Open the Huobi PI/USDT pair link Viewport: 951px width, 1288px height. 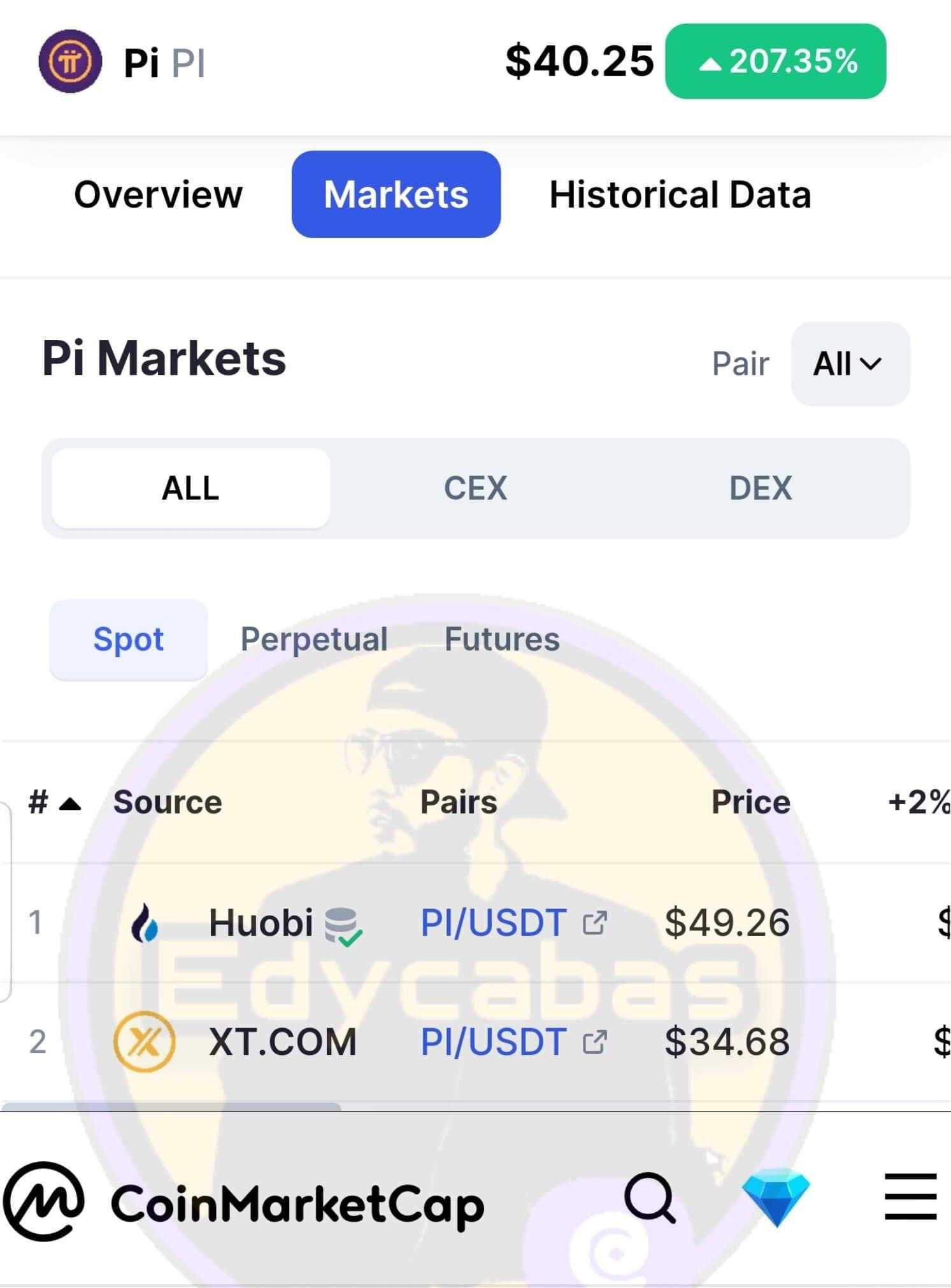pyautogui.click(x=494, y=923)
